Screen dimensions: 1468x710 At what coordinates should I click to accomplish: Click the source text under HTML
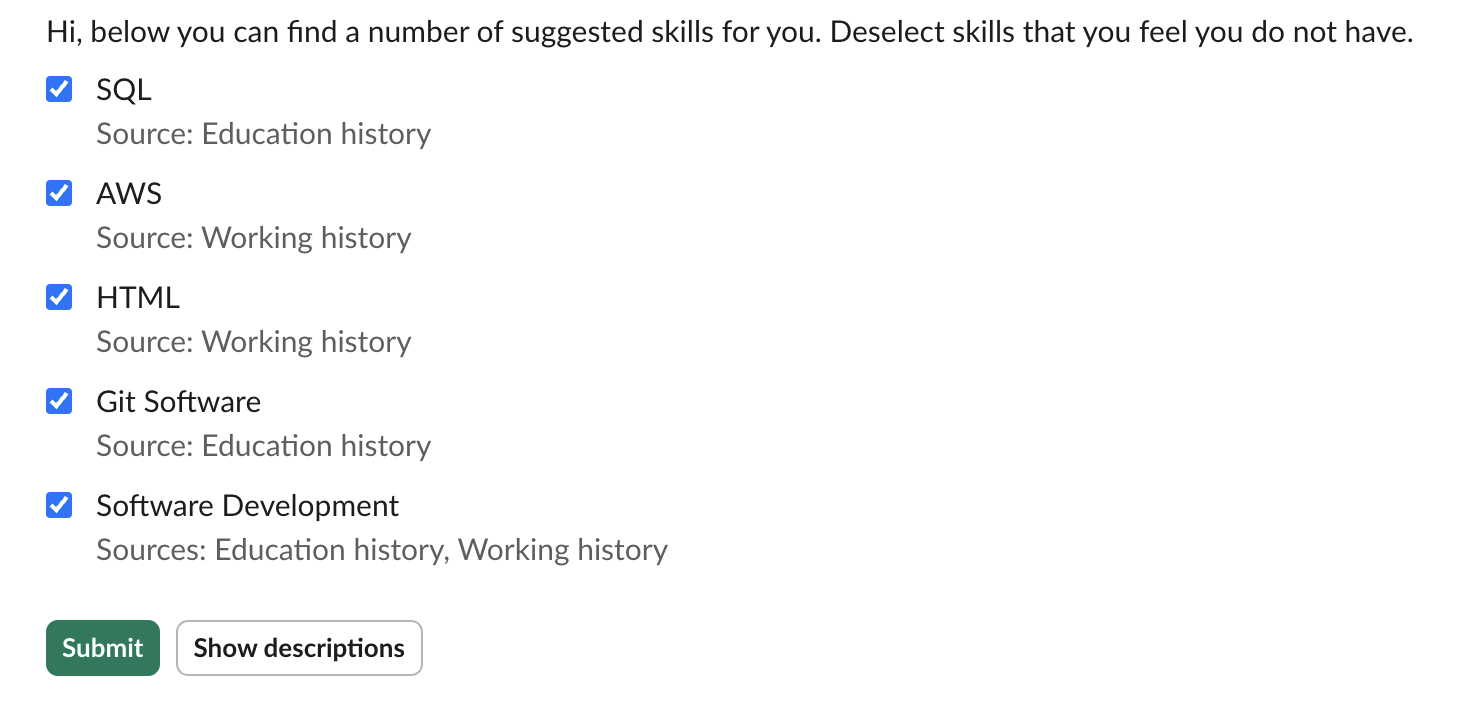[253, 341]
